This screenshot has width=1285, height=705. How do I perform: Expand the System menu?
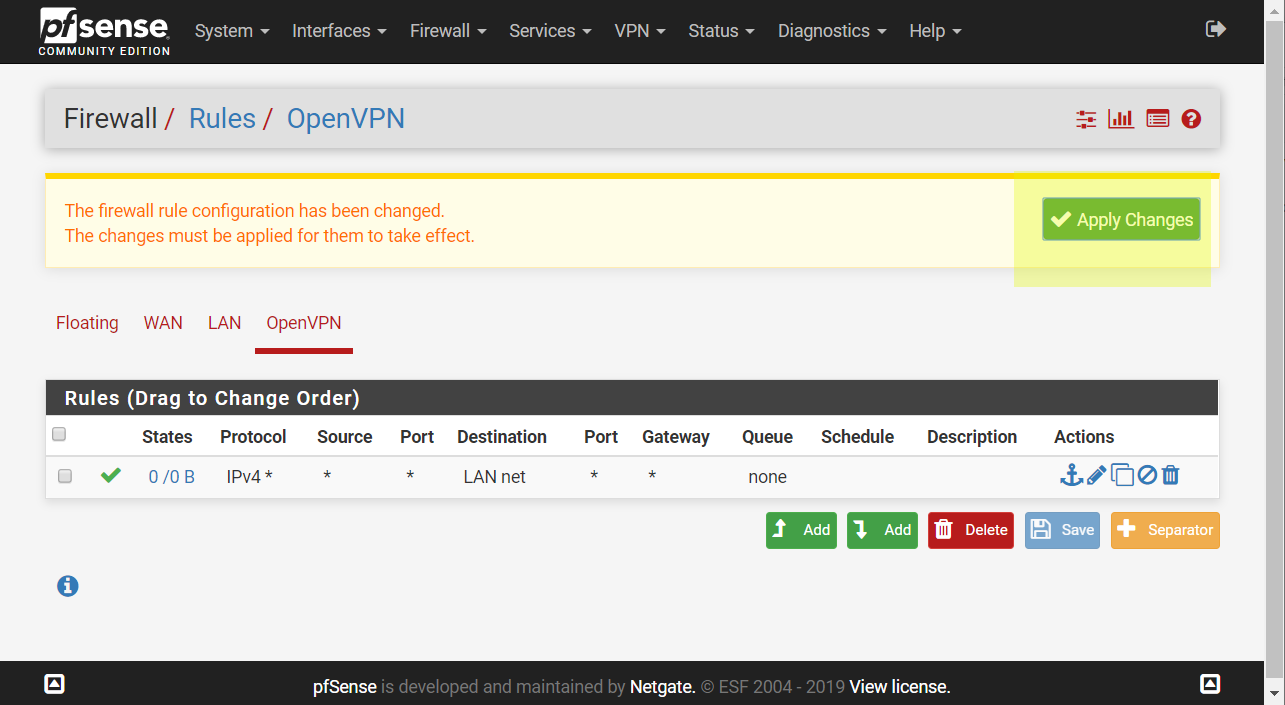point(232,31)
